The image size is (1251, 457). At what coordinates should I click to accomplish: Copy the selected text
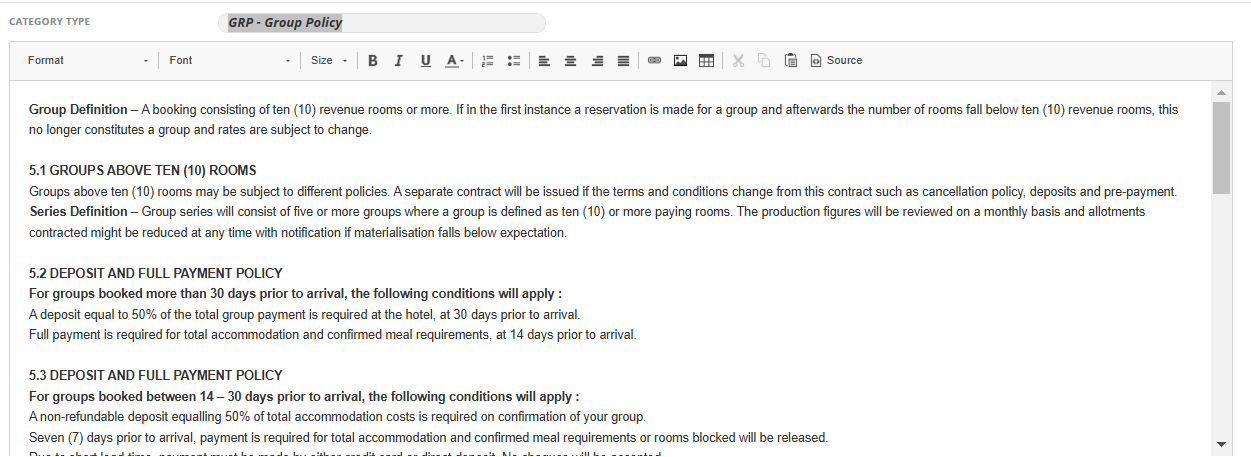(764, 61)
